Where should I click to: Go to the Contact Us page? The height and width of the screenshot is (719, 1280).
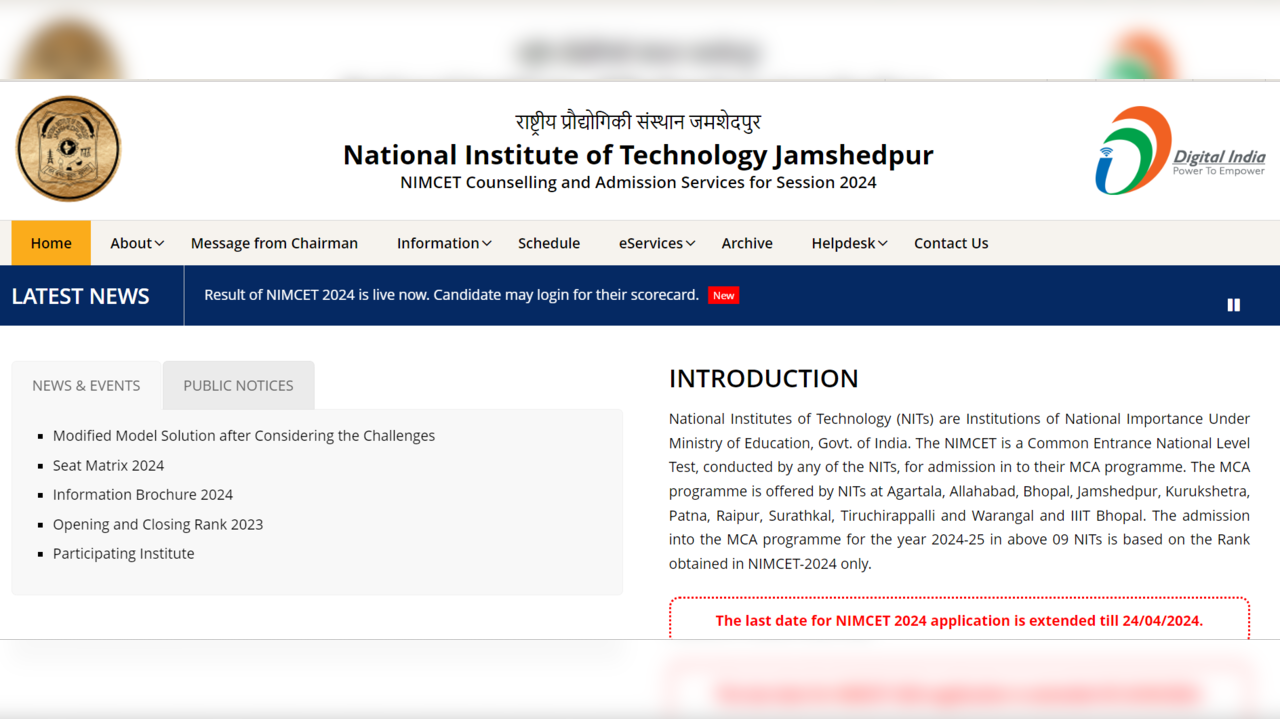tap(950, 242)
